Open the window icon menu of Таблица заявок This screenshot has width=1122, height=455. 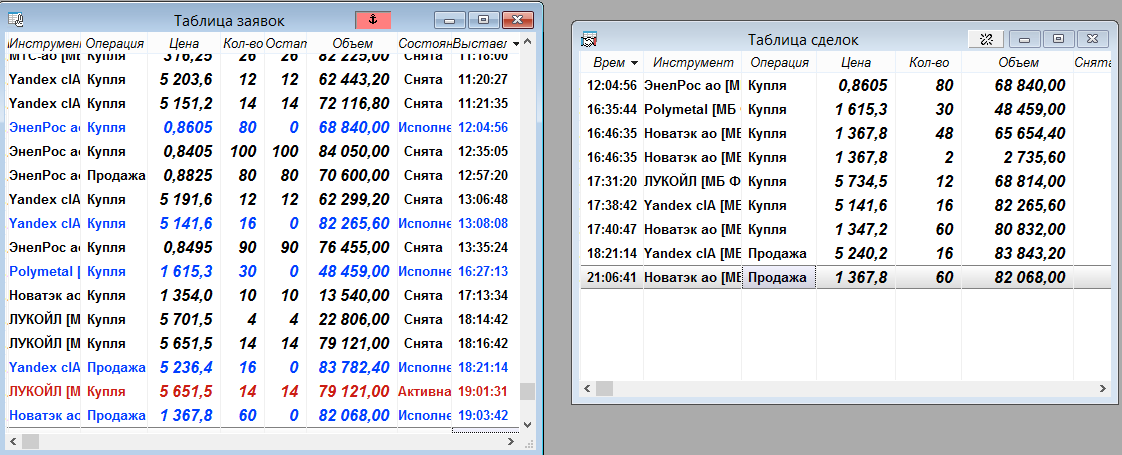click(16, 20)
